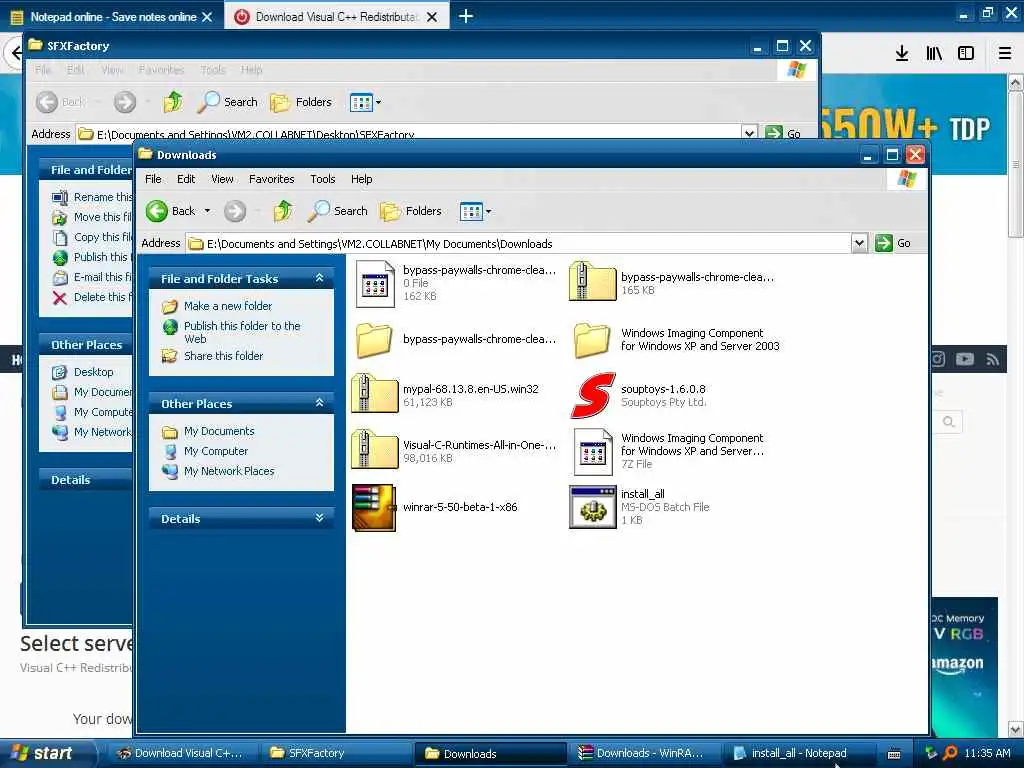Click Downloads address path field
The image size is (1024, 768).
[x=519, y=244]
